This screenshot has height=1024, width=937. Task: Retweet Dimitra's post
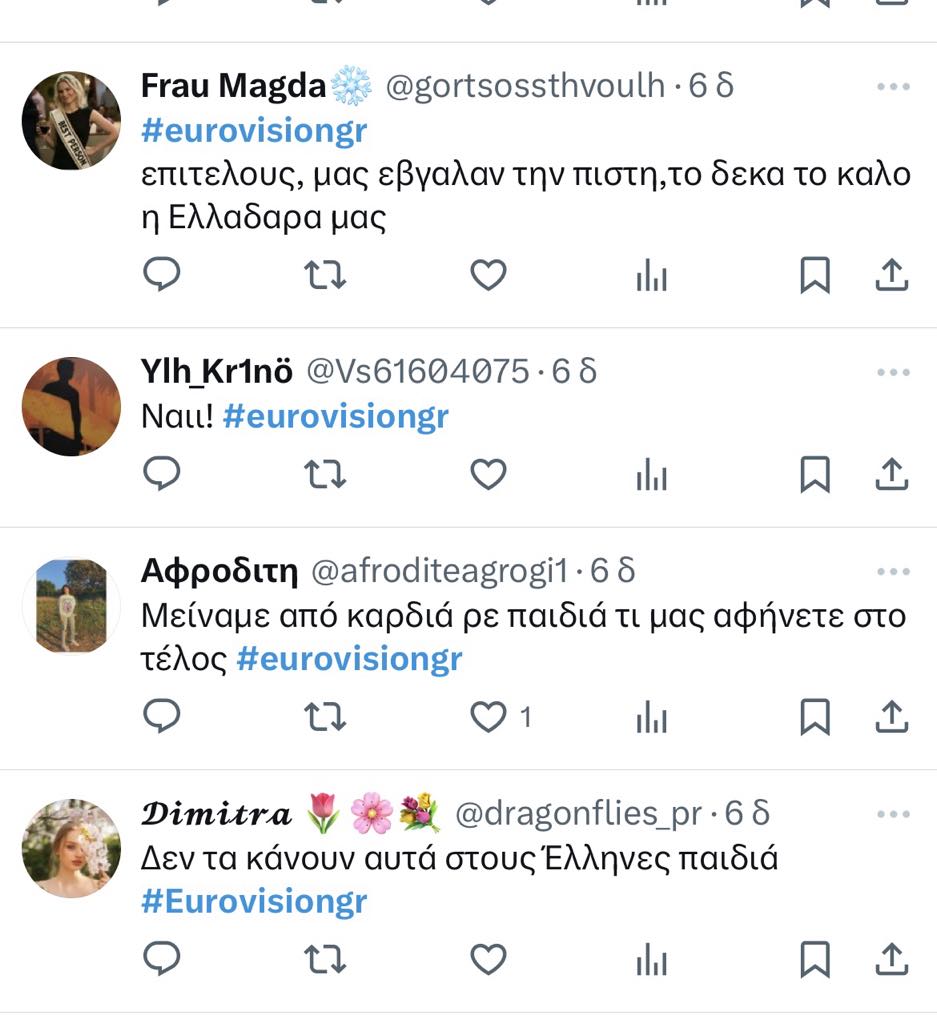(324, 959)
